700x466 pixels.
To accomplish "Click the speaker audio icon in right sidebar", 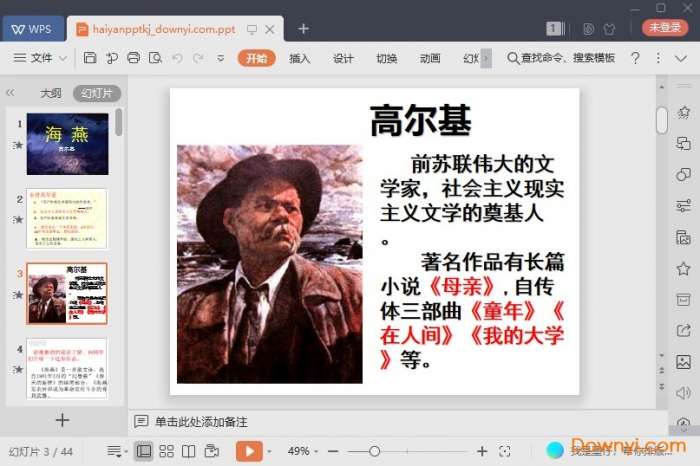I will (683, 393).
